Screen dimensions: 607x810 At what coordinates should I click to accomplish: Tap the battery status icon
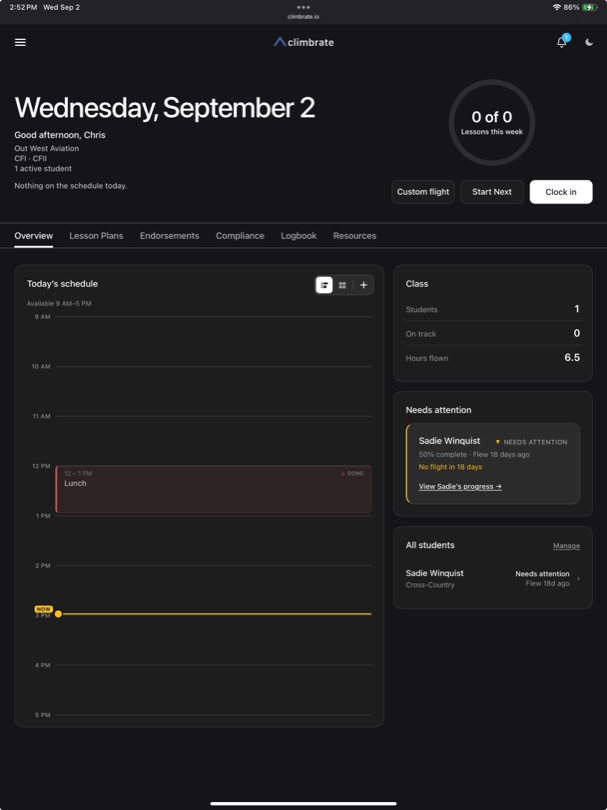(x=589, y=7)
